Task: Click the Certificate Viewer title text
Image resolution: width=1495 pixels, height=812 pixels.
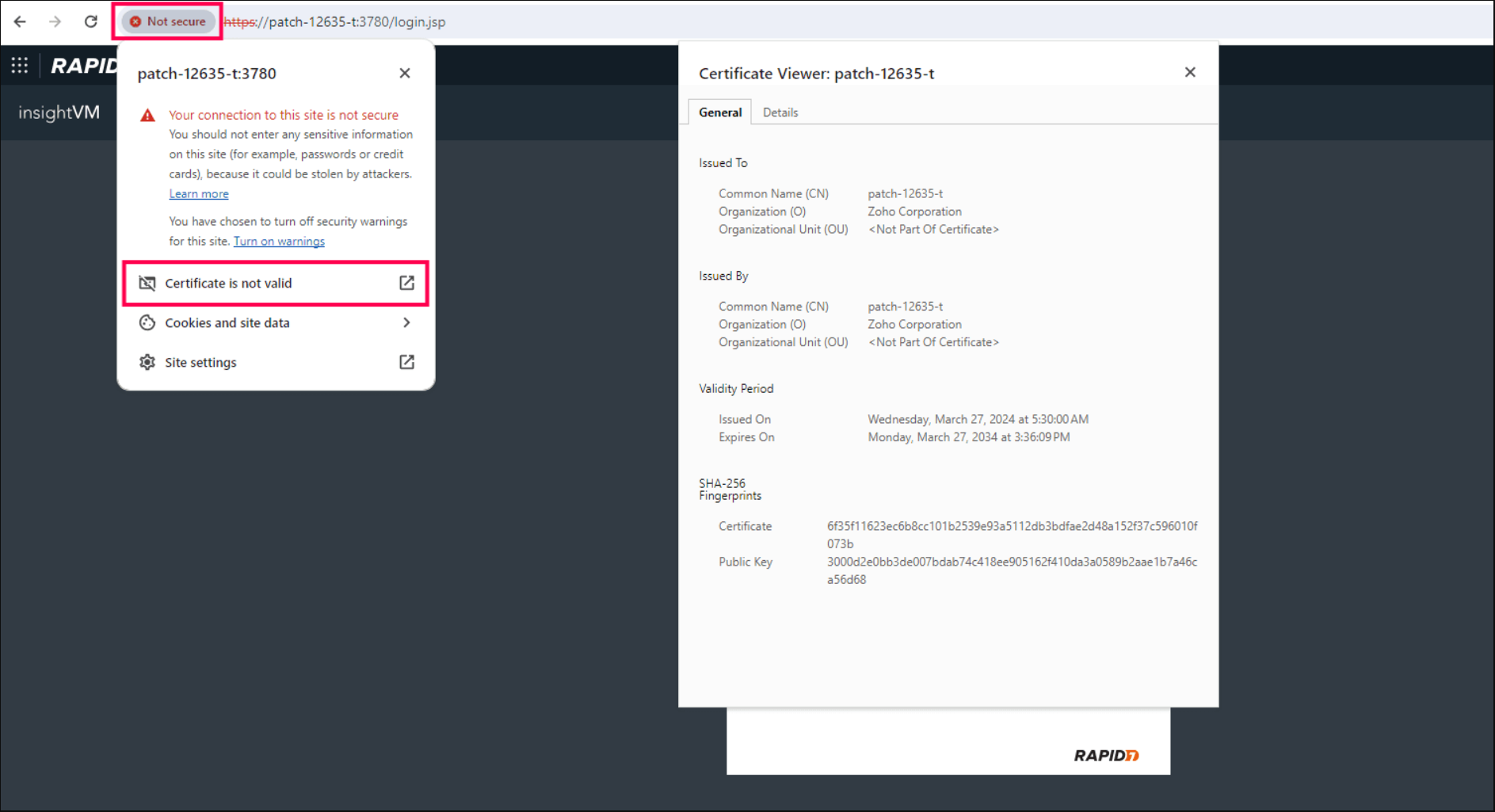Action: tap(816, 74)
